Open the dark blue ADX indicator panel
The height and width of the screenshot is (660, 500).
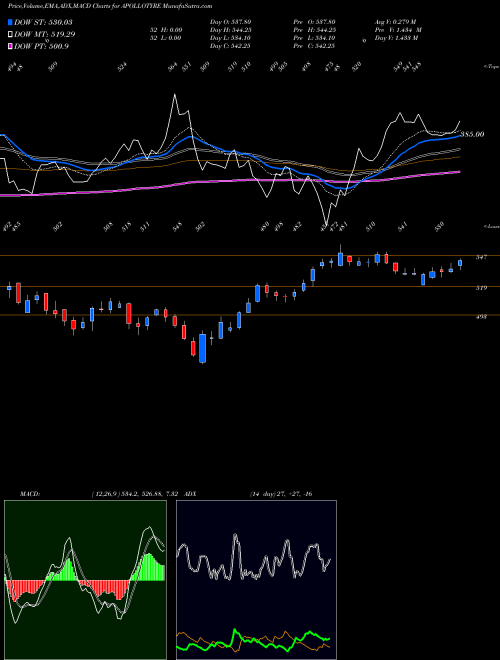(x=256, y=580)
